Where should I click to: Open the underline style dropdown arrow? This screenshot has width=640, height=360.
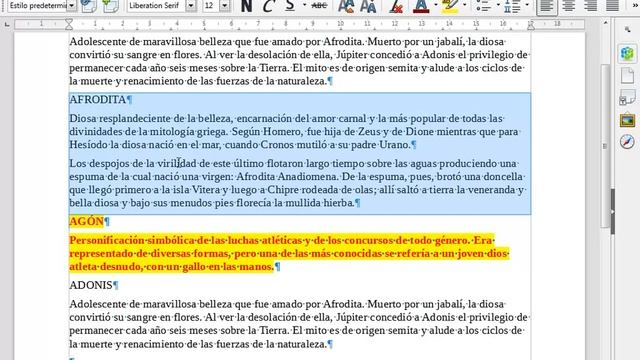tap(304, 5)
